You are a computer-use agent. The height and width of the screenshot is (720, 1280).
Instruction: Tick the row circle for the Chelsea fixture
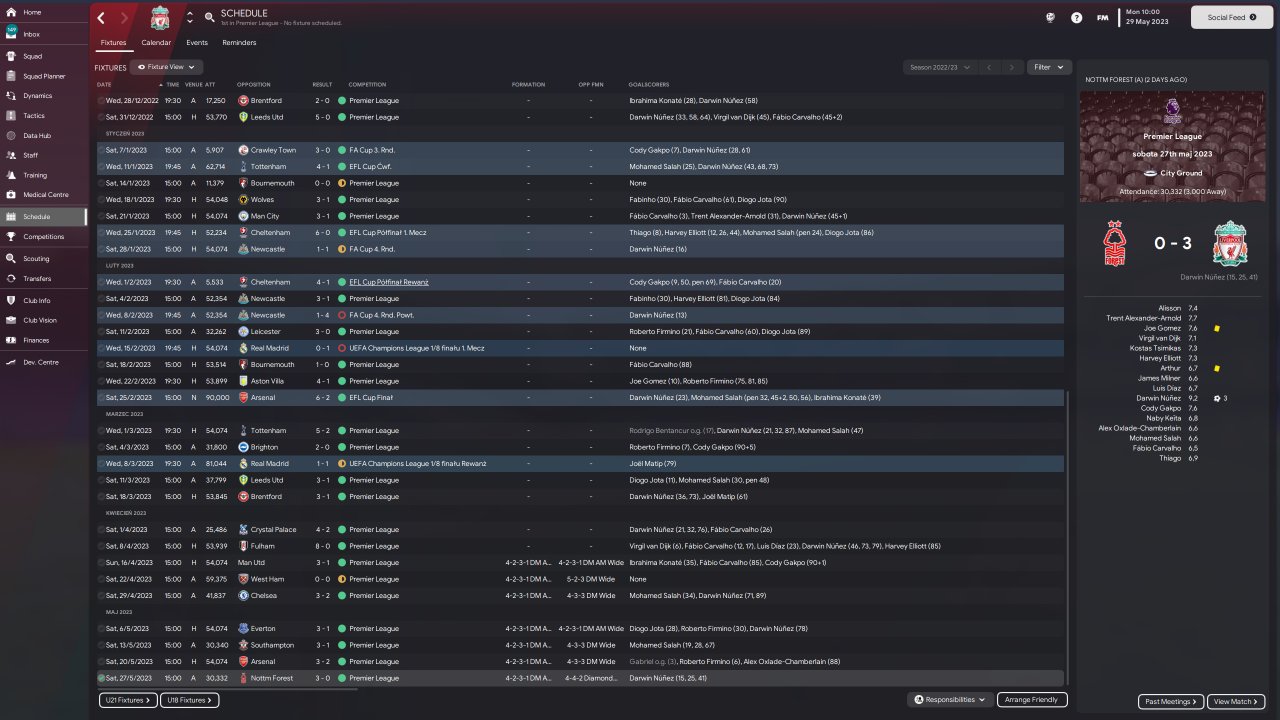[x=101, y=595]
